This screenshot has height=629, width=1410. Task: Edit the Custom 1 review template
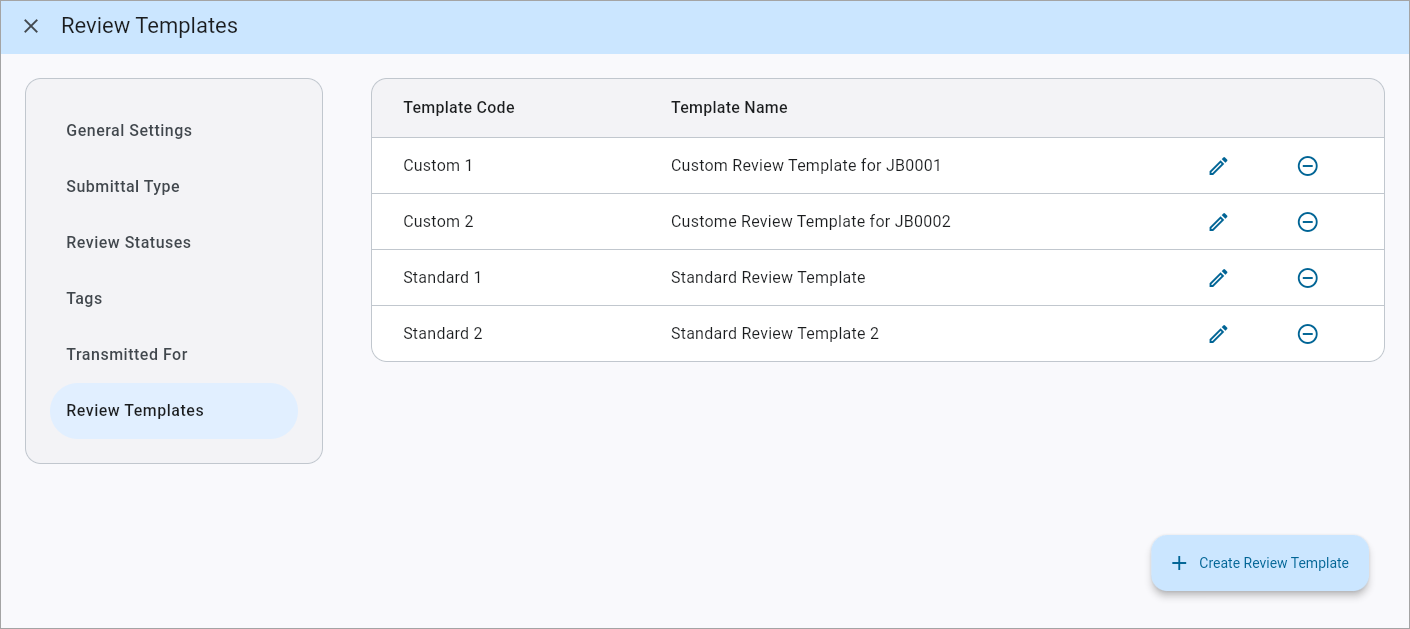tap(1218, 166)
